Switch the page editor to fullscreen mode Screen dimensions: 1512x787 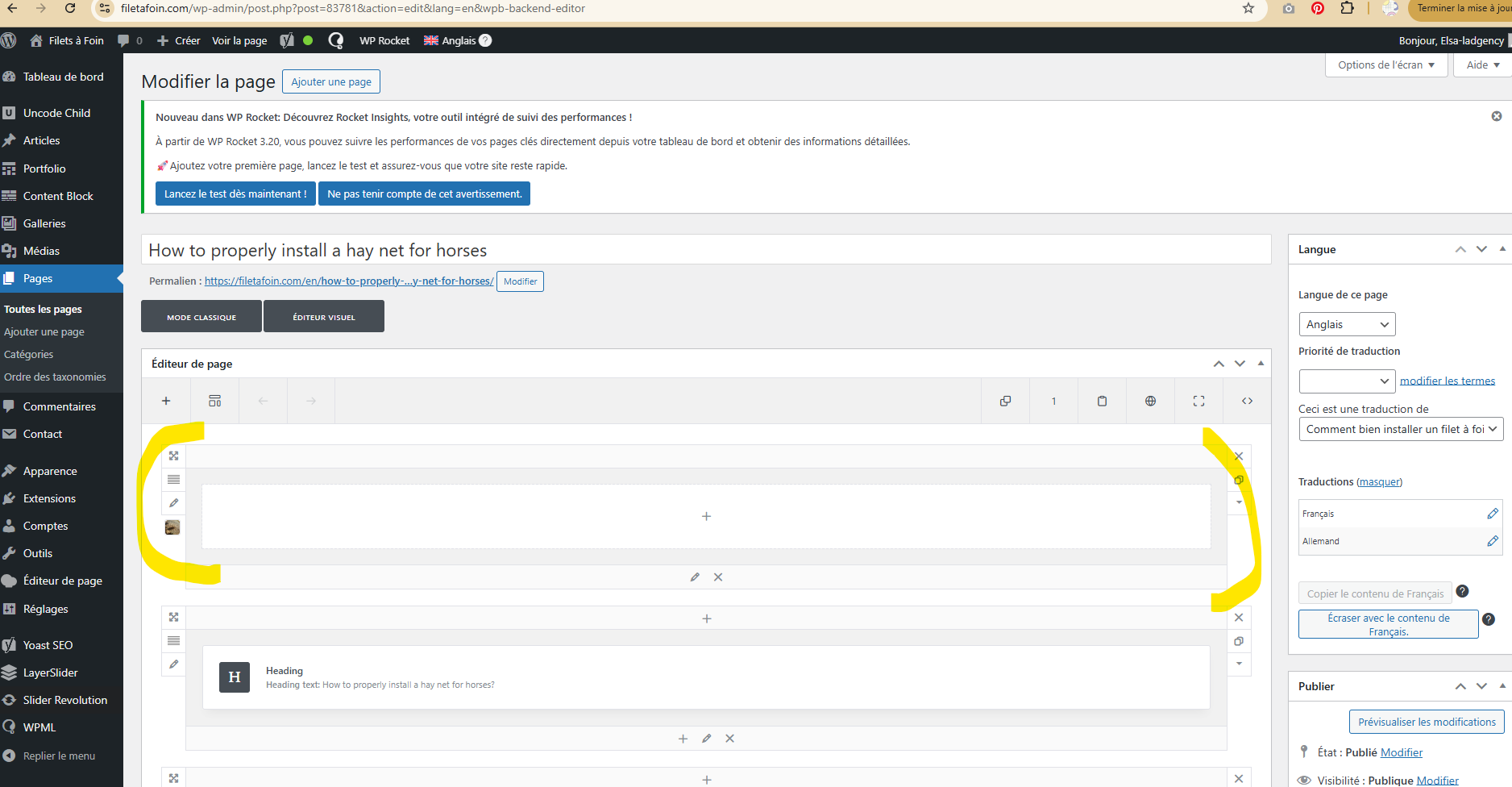pos(1198,401)
